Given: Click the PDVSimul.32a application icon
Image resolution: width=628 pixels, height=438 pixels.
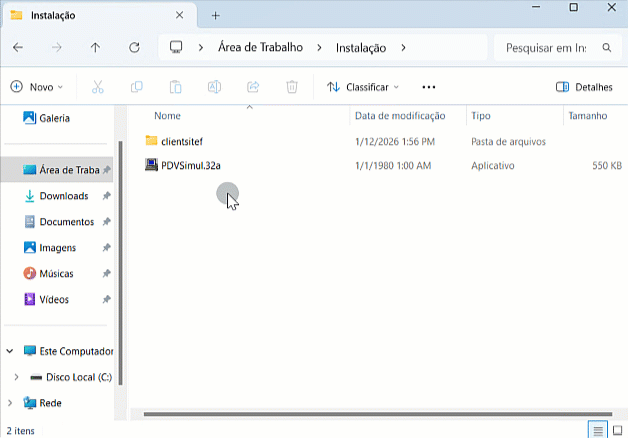Looking at the screenshot, I should point(151,165).
